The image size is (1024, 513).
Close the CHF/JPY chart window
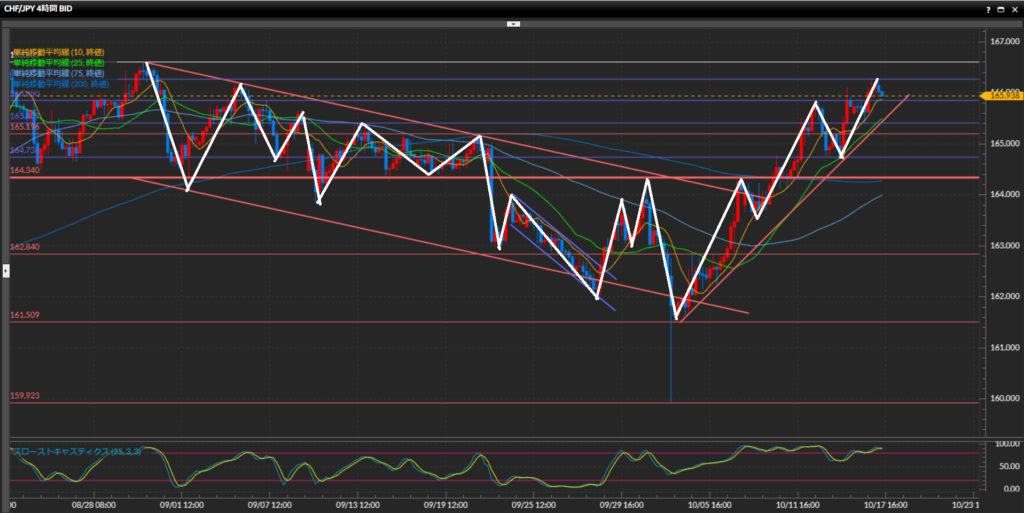point(1013,8)
